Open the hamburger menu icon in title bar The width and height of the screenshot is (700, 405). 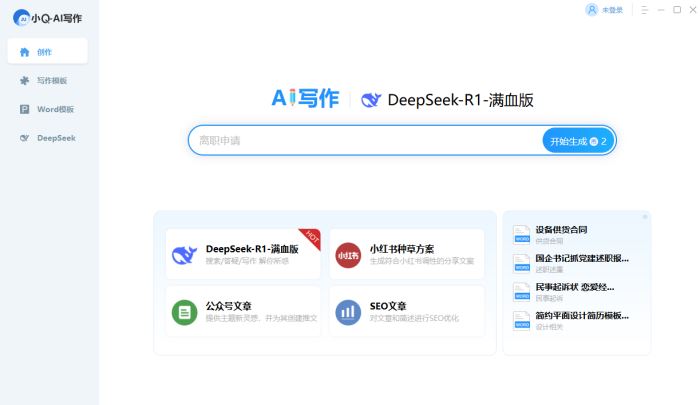(644, 10)
